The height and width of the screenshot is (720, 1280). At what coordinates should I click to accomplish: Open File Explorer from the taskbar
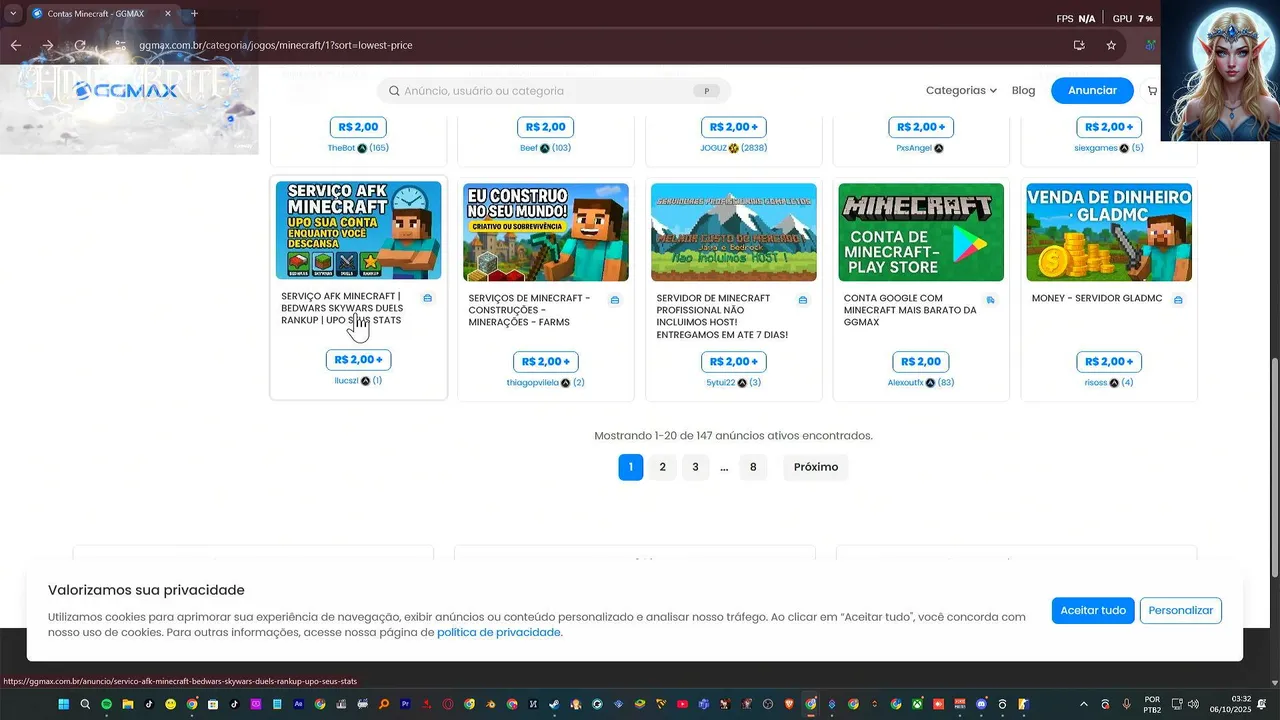coord(128,704)
